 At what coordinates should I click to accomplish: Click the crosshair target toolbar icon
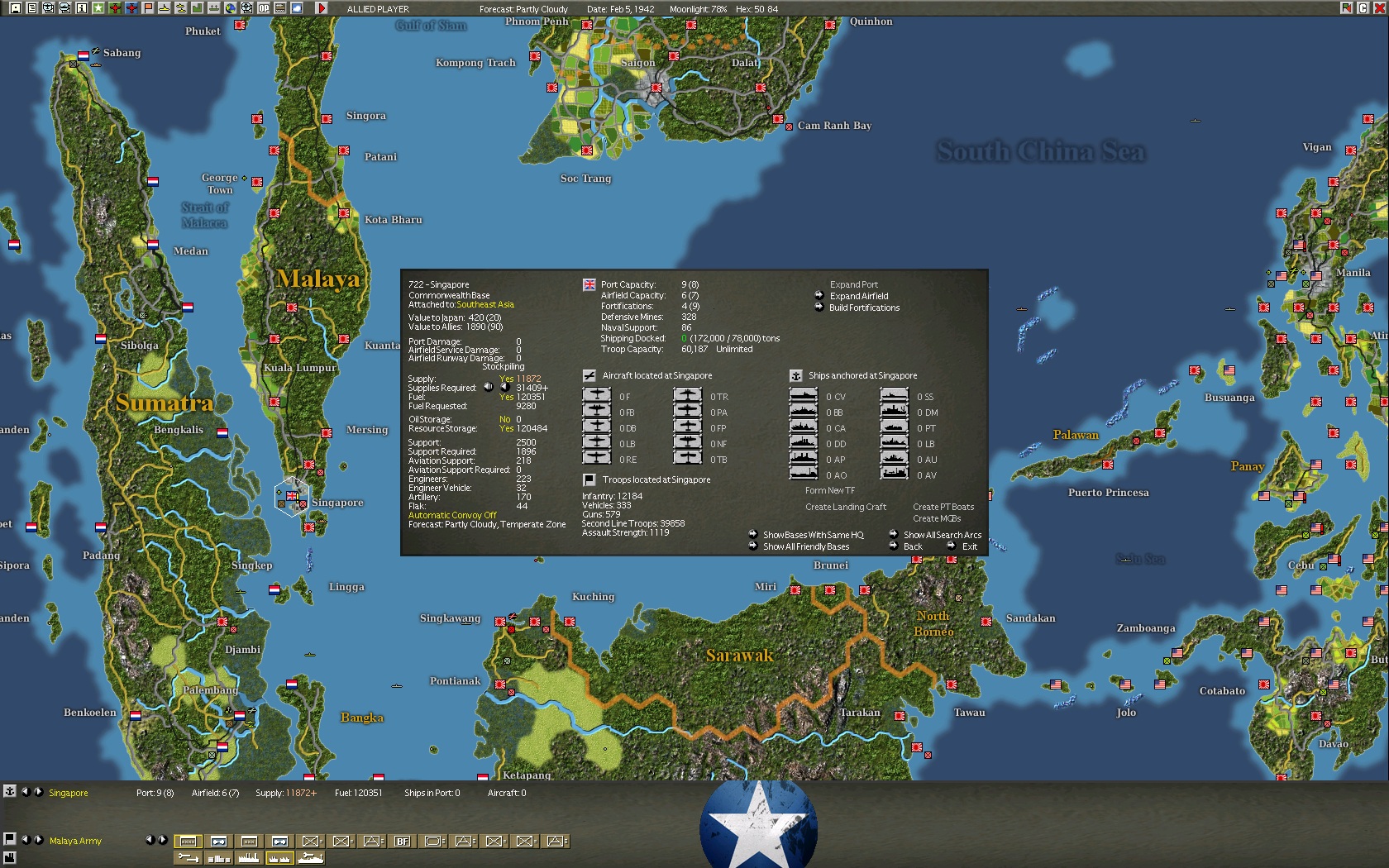click(x=247, y=8)
